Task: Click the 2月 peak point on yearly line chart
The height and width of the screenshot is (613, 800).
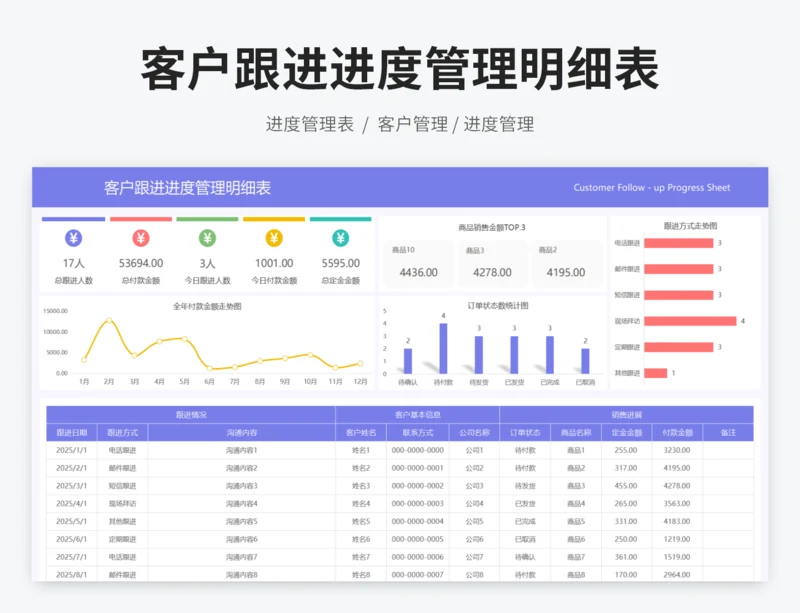Action: click(109, 321)
